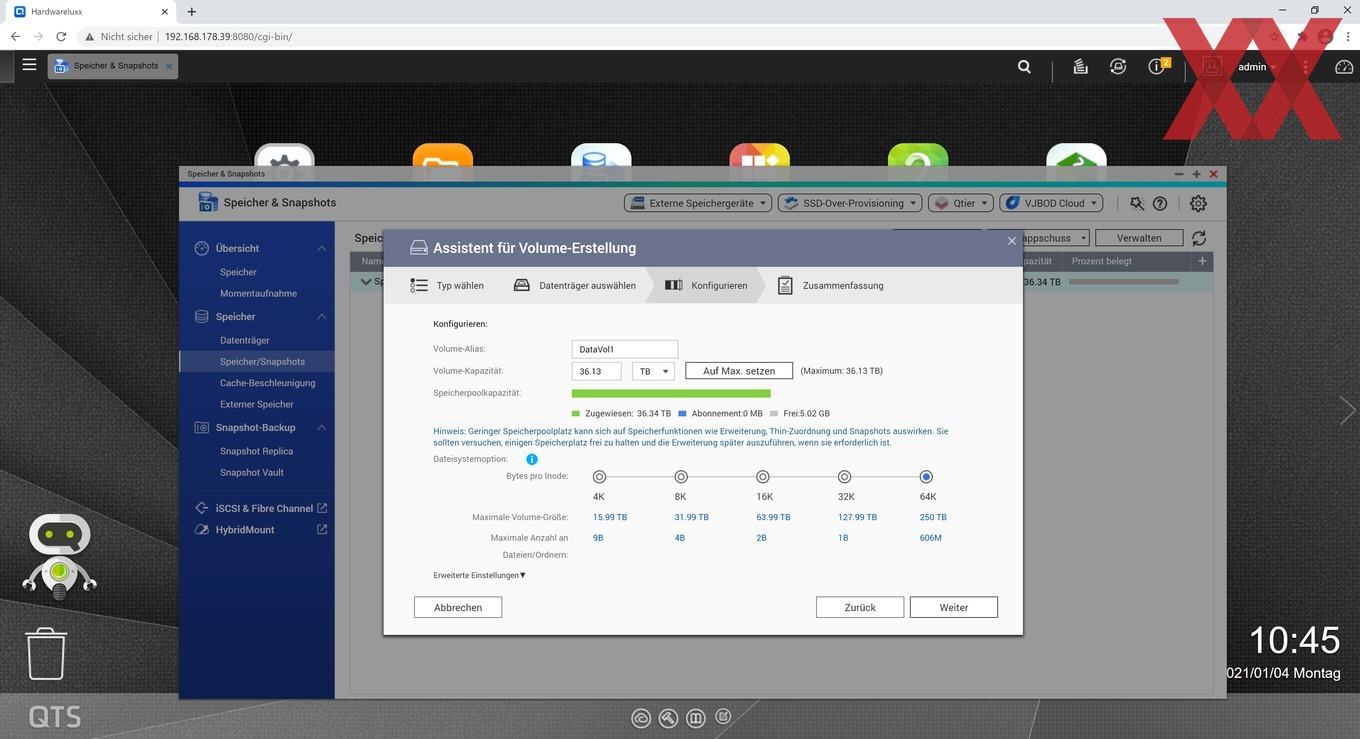The width and height of the screenshot is (1360, 739).
Task: Open the QTS main hamburger menu
Action: 29,65
